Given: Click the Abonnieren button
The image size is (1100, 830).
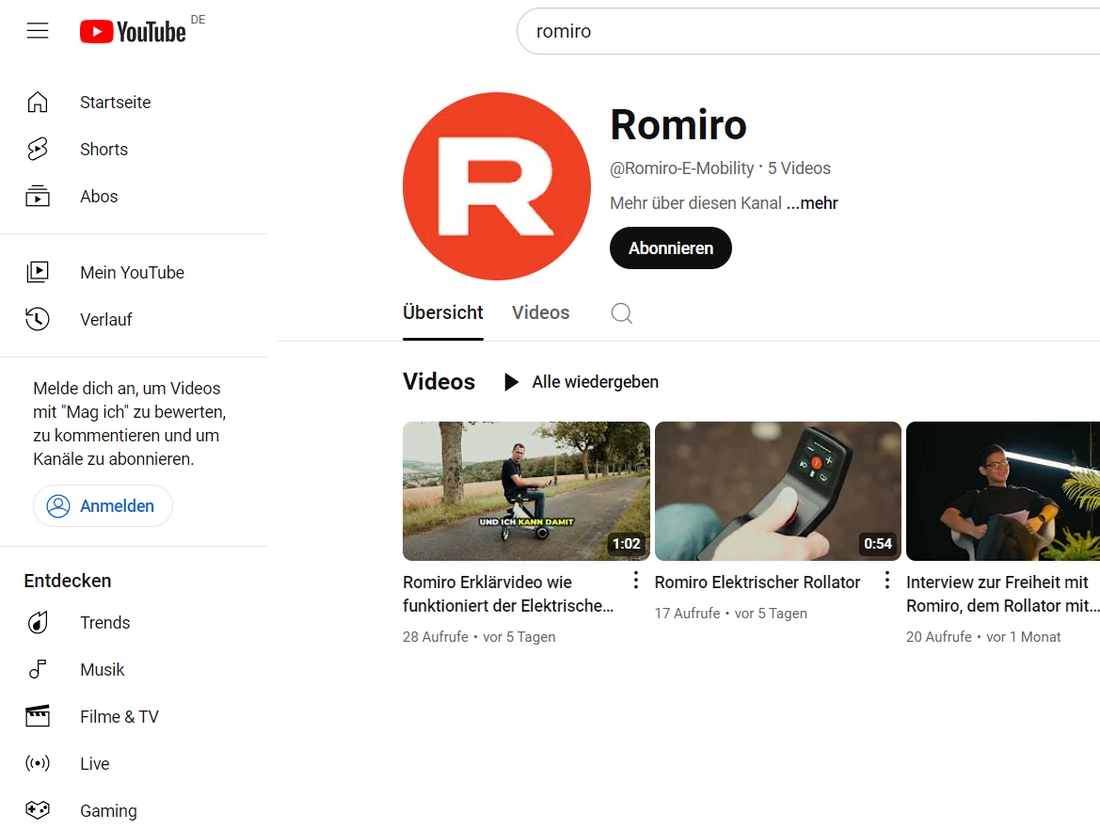Looking at the screenshot, I should pyautogui.click(x=670, y=248).
